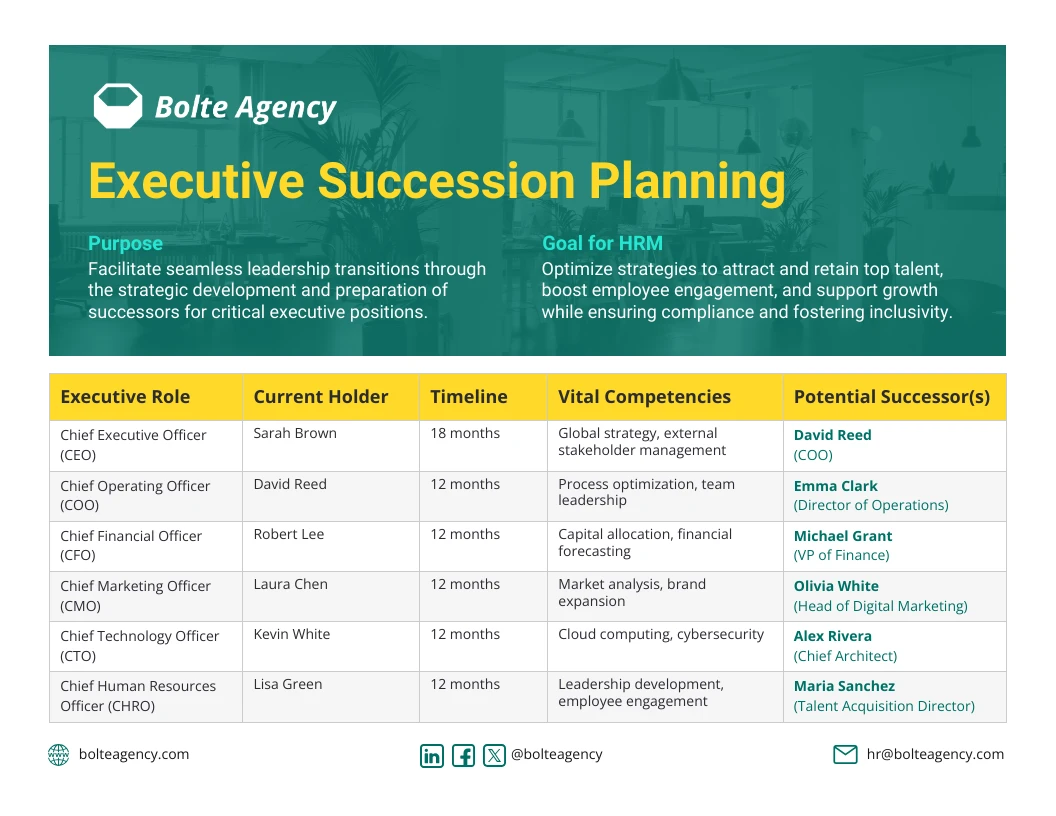The image size is (1056, 816).
Task: Open the LinkedIn icon in footer
Action: 432,755
